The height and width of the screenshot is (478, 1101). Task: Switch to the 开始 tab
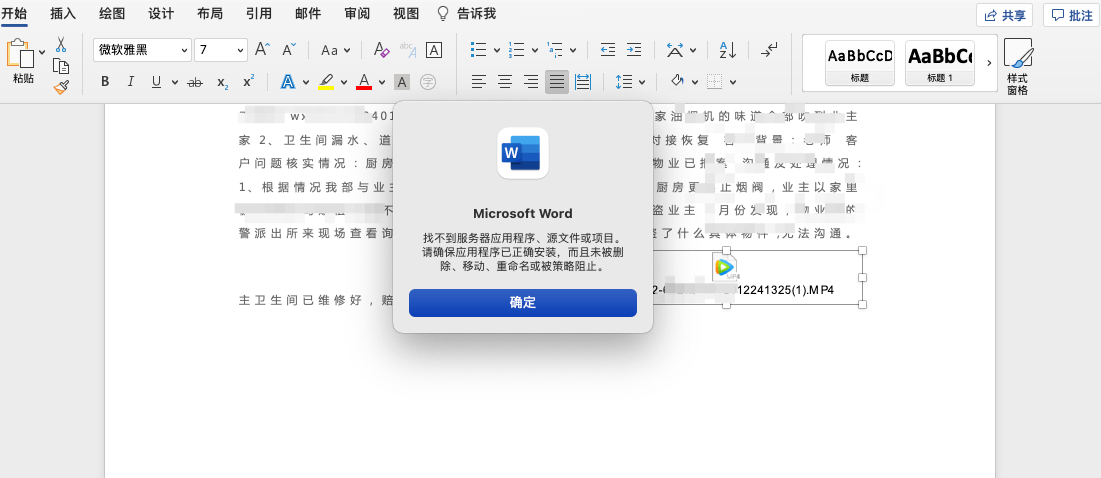click(14, 13)
